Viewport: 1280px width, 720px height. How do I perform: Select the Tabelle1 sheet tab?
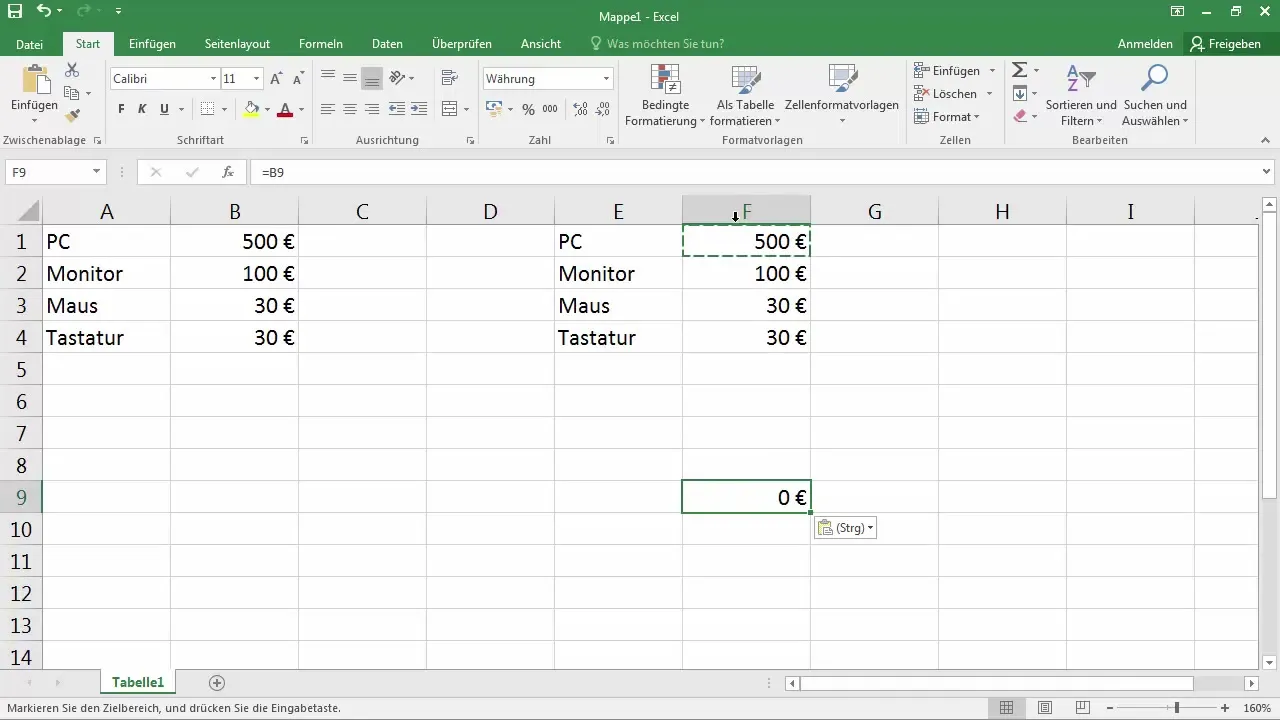click(138, 683)
